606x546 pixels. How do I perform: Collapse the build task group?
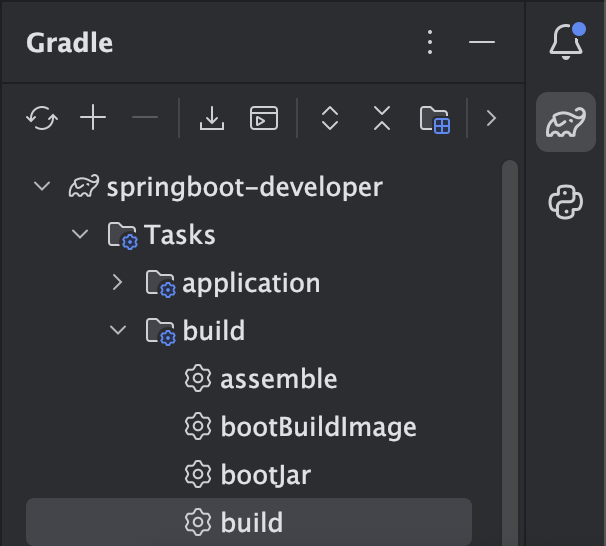(x=118, y=330)
